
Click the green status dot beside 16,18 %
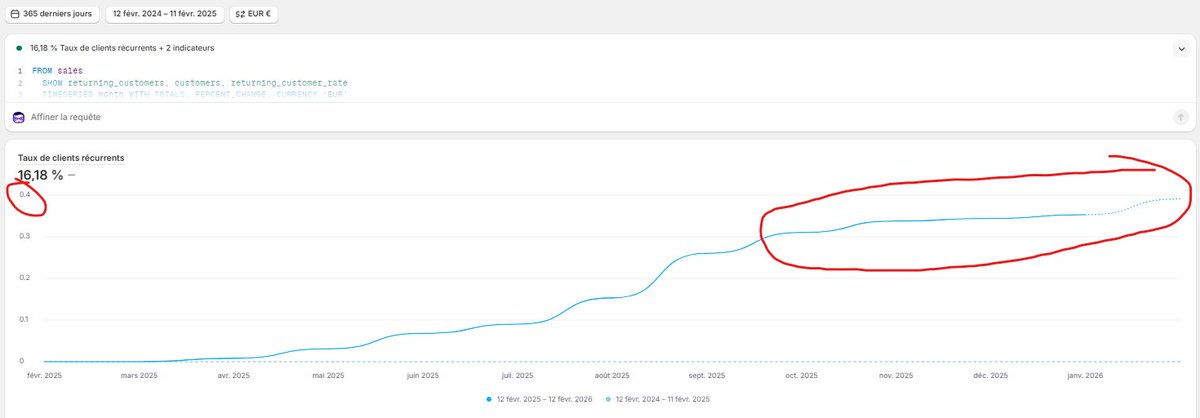(x=19, y=47)
